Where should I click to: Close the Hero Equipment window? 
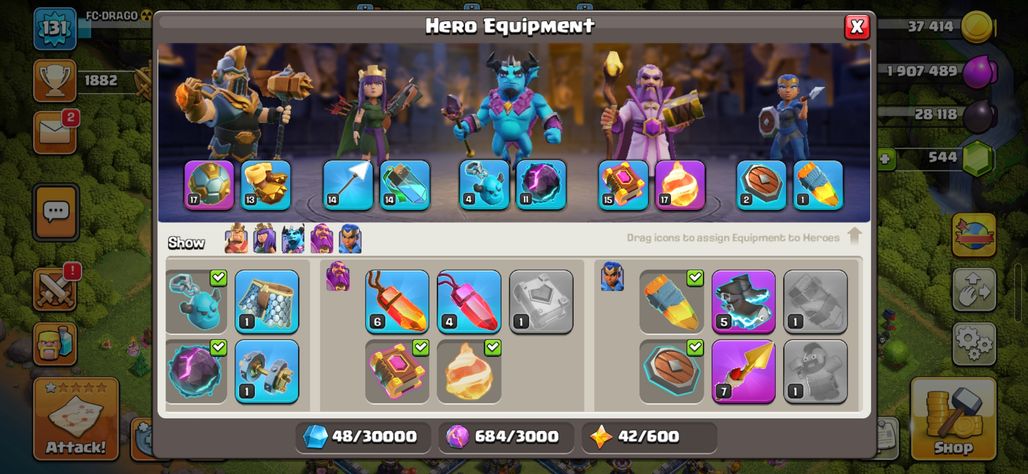[857, 26]
